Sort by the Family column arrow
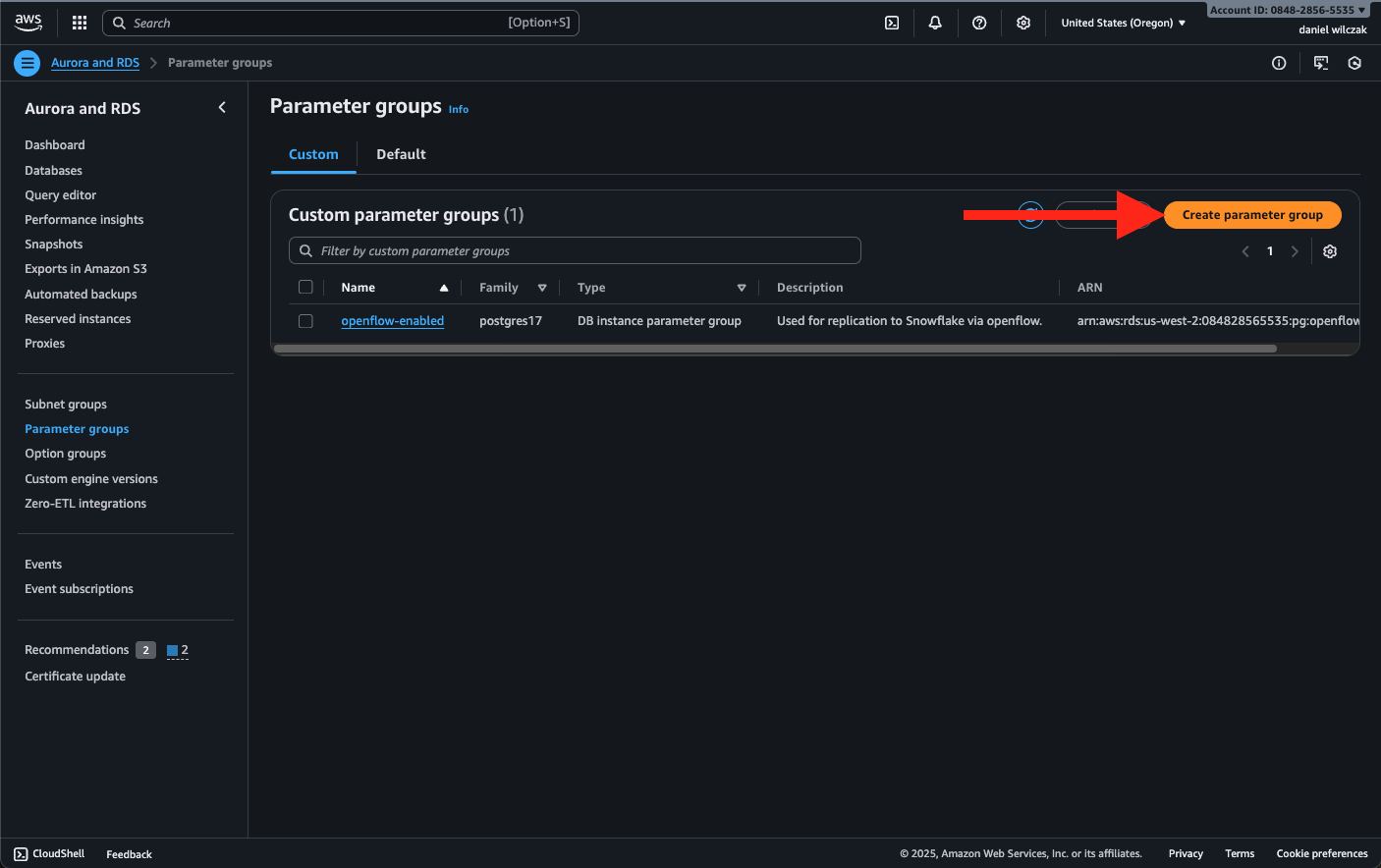This screenshot has width=1381, height=868. (542, 288)
